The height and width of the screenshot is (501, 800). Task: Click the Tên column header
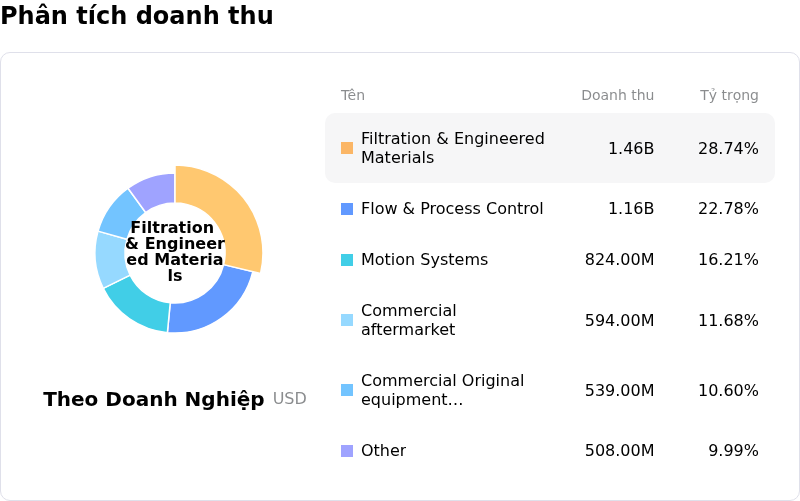[x=352, y=96]
